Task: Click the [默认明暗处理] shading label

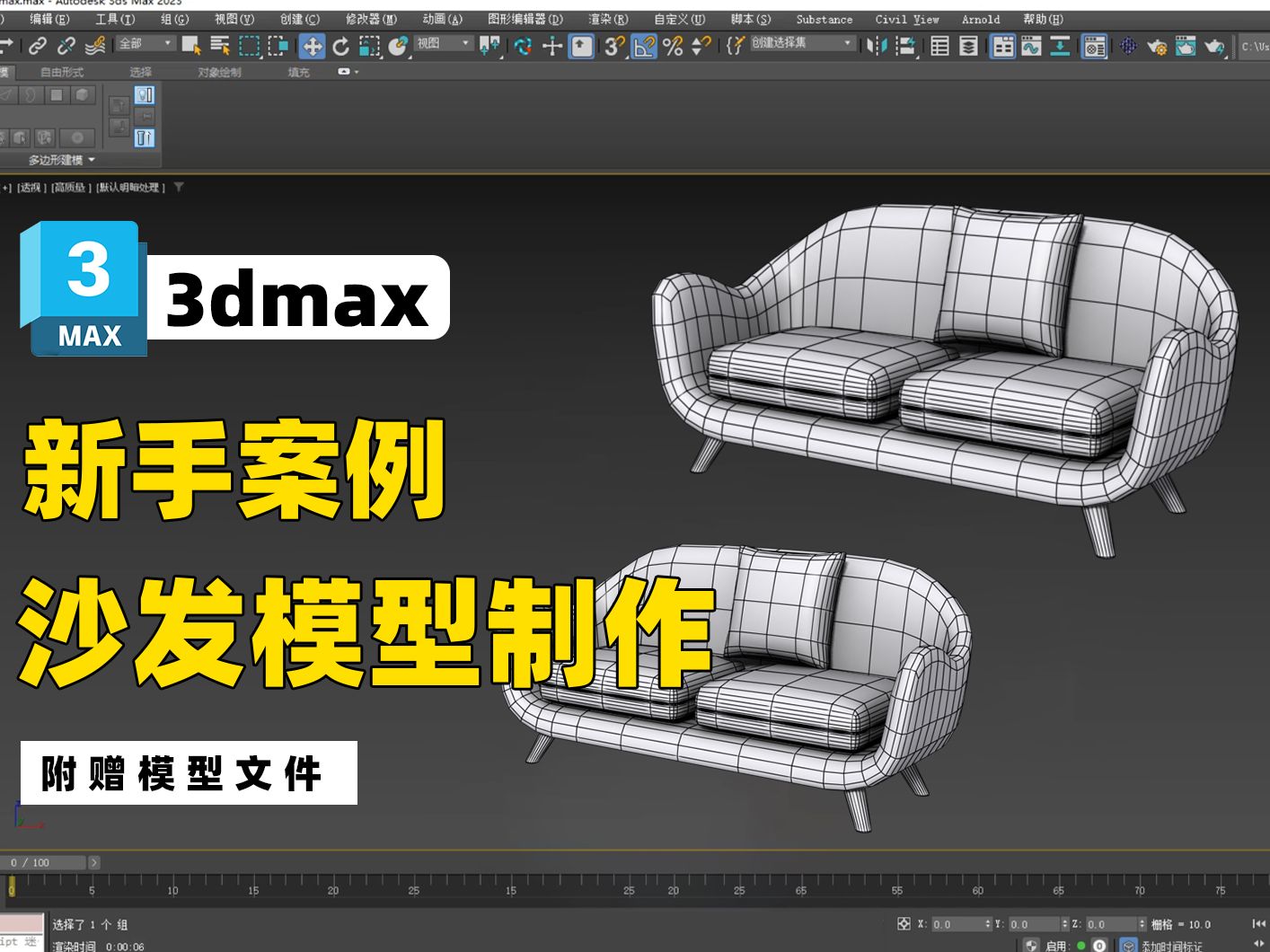Action: [130, 188]
